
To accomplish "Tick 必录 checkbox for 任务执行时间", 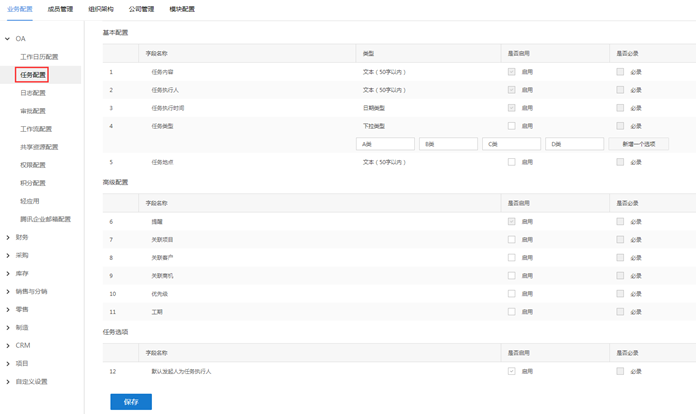I will pos(620,108).
